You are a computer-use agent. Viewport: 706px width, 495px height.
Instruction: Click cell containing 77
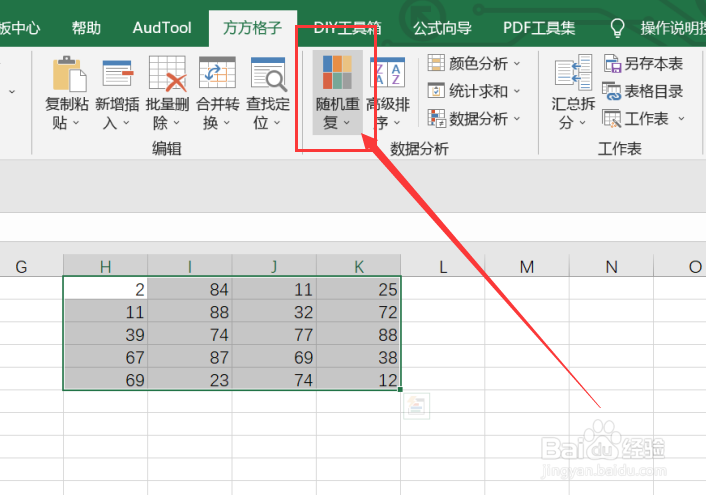pos(274,334)
